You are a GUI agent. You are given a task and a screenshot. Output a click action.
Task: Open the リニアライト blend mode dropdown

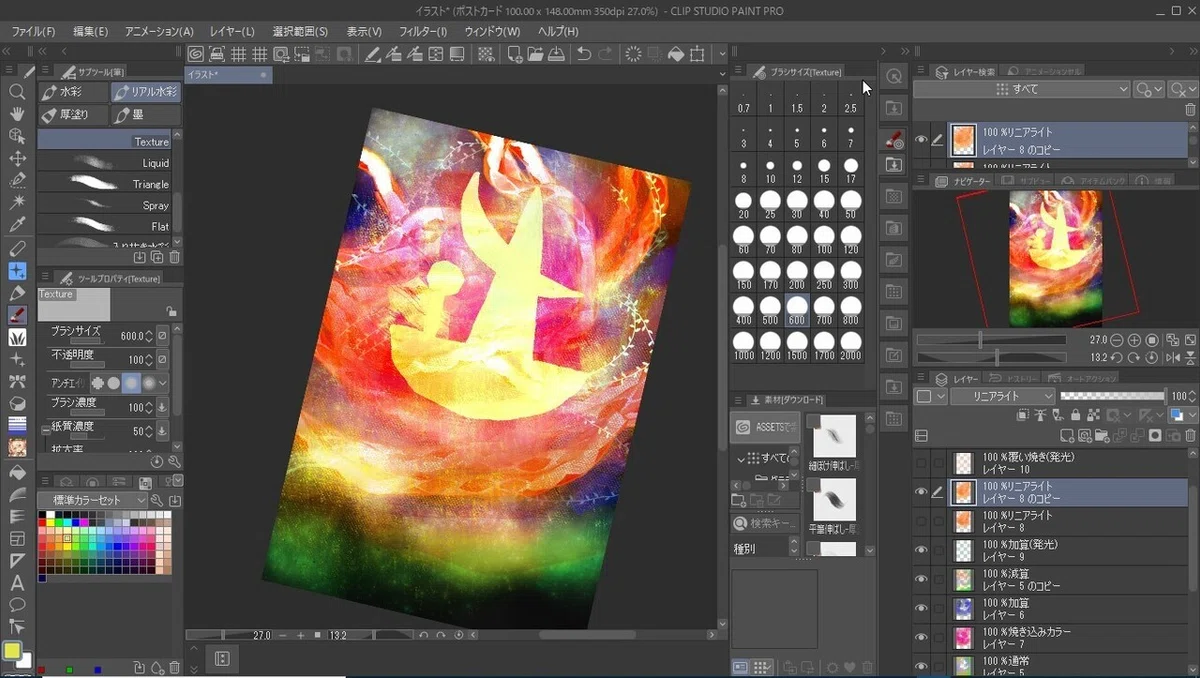click(x=1002, y=397)
